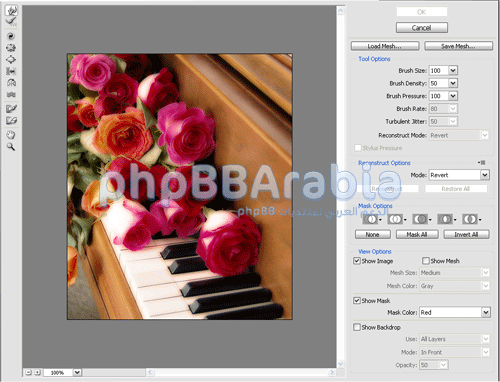Click the vertical scrollbar down arrow

(x=341, y=364)
